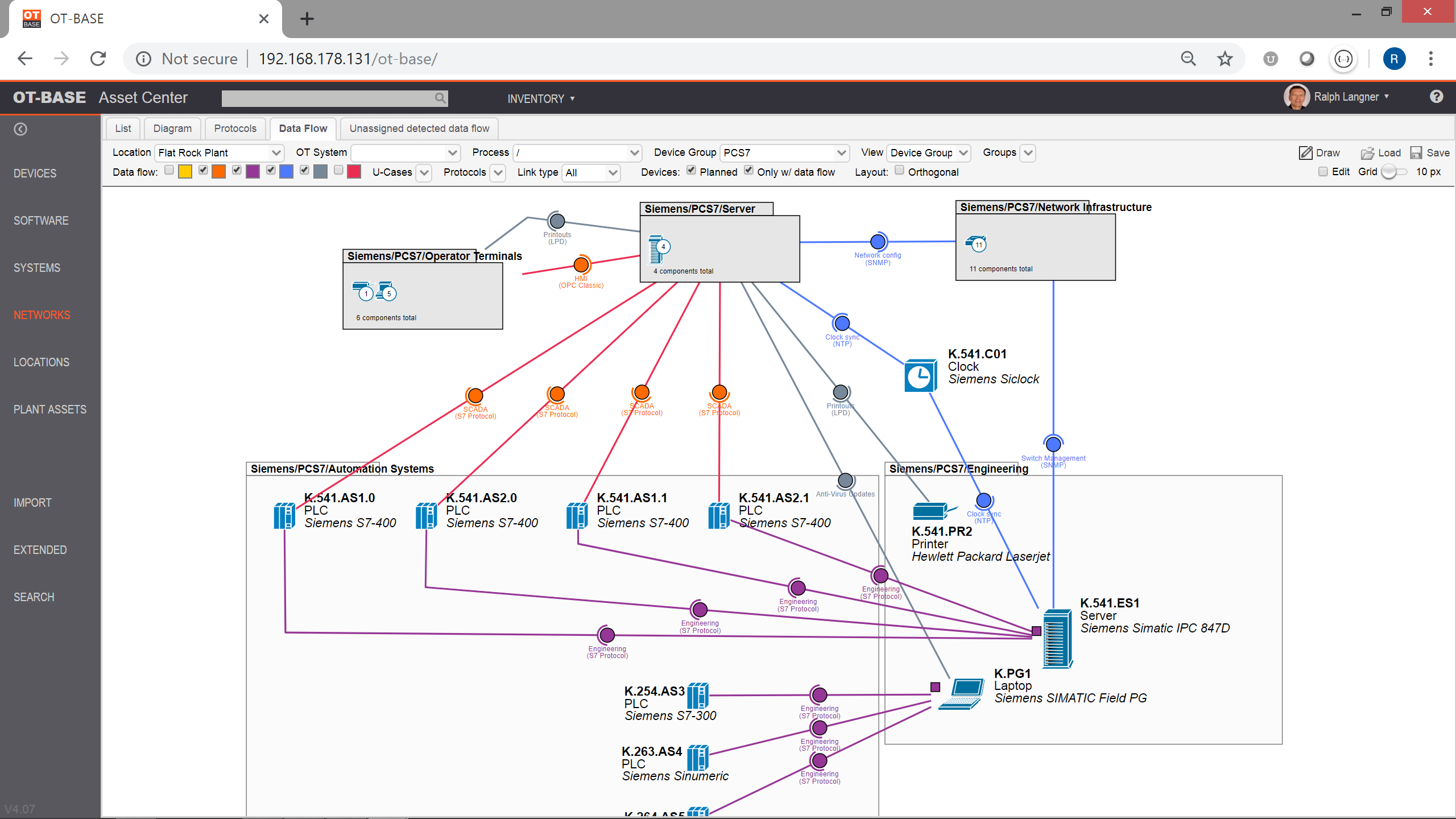
Task: Uncheck the Planned devices checkbox
Action: click(x=691, y=170)
